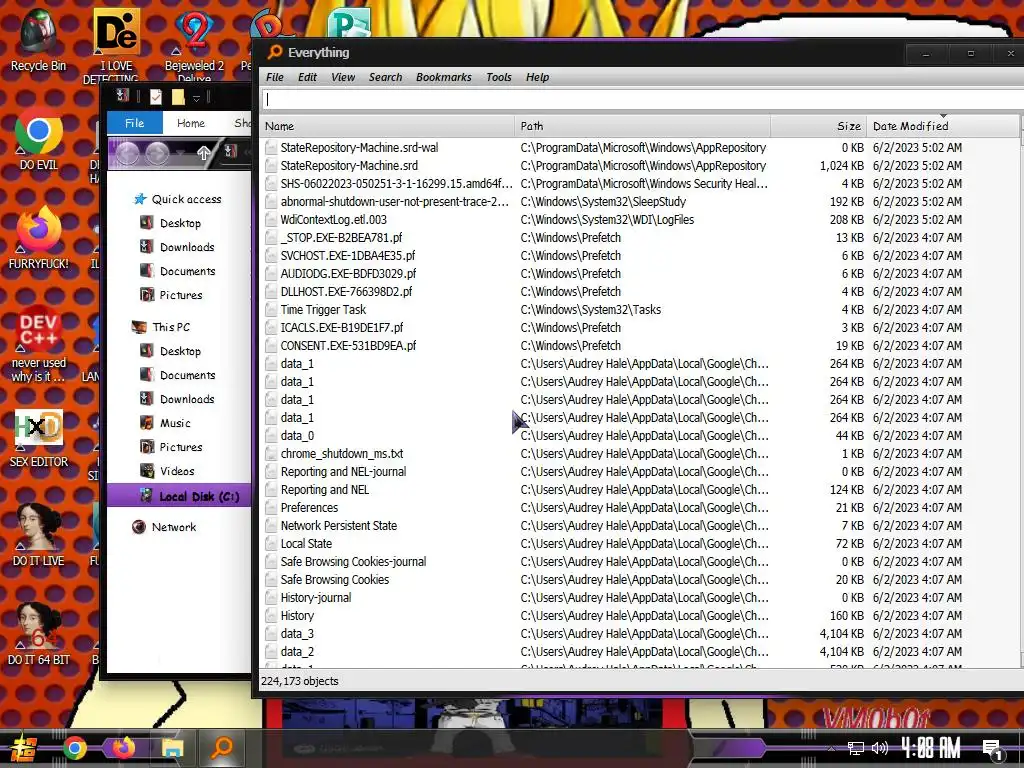Sort results by the Path column header
Screen dimensions: 1024x768
[x=643, y=126]
